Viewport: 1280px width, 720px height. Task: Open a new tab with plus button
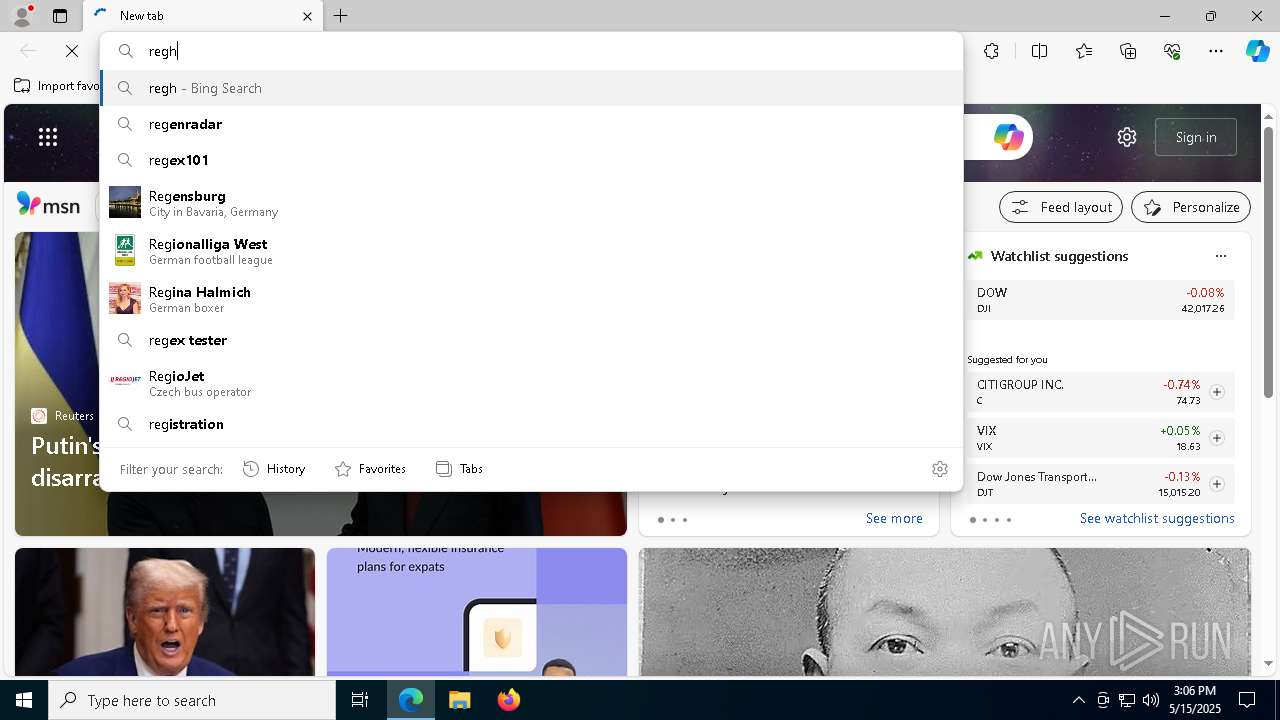point(341,16)
